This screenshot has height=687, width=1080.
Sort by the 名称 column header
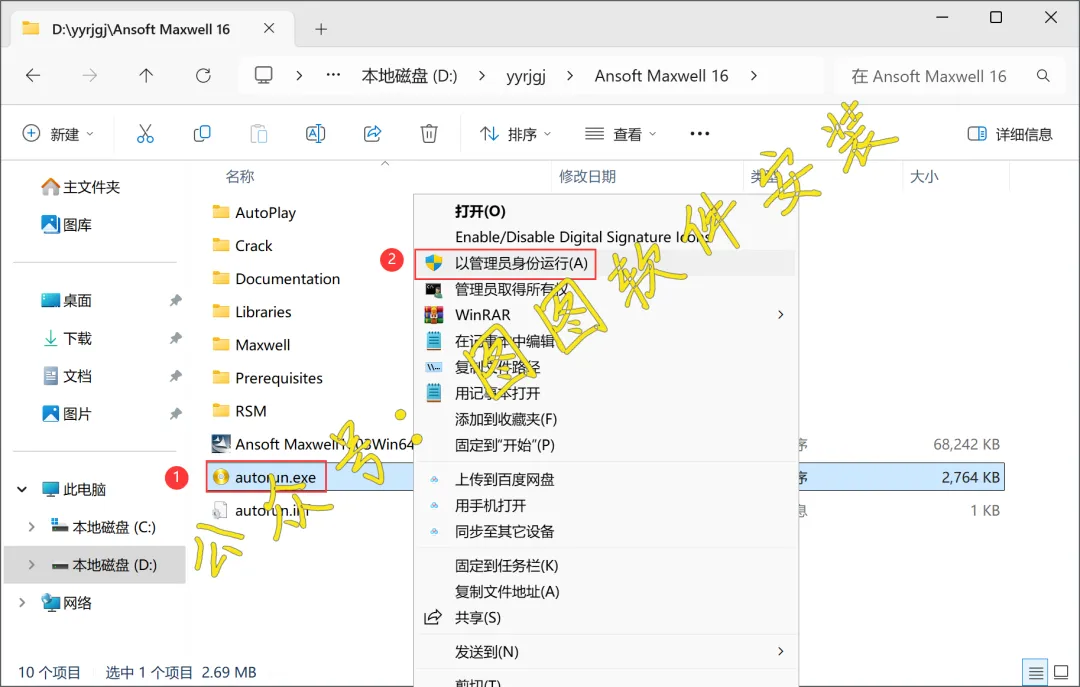click(240, 176)
